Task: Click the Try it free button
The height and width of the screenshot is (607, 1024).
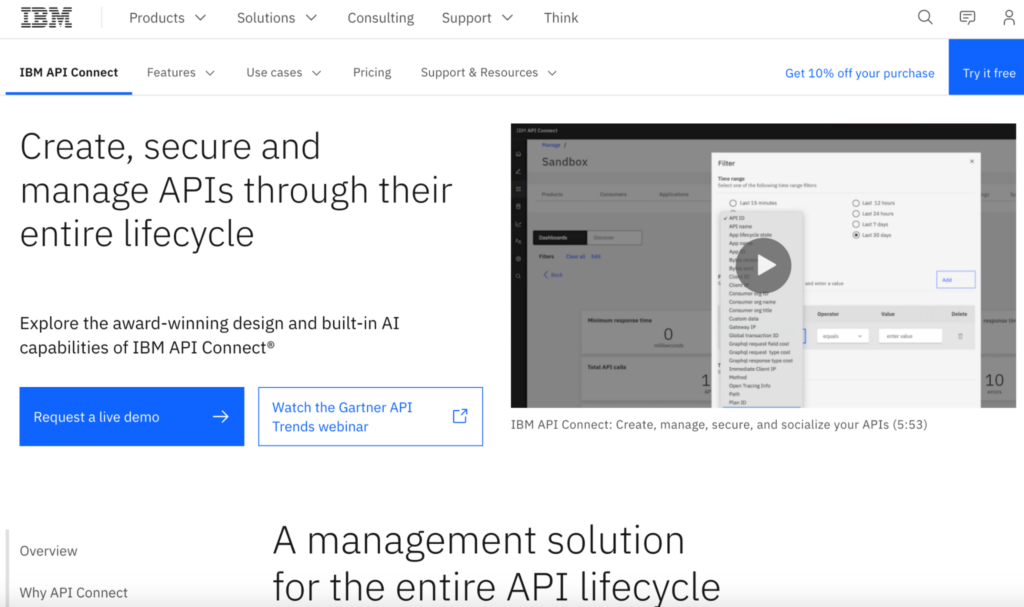Action: (989, 72)
